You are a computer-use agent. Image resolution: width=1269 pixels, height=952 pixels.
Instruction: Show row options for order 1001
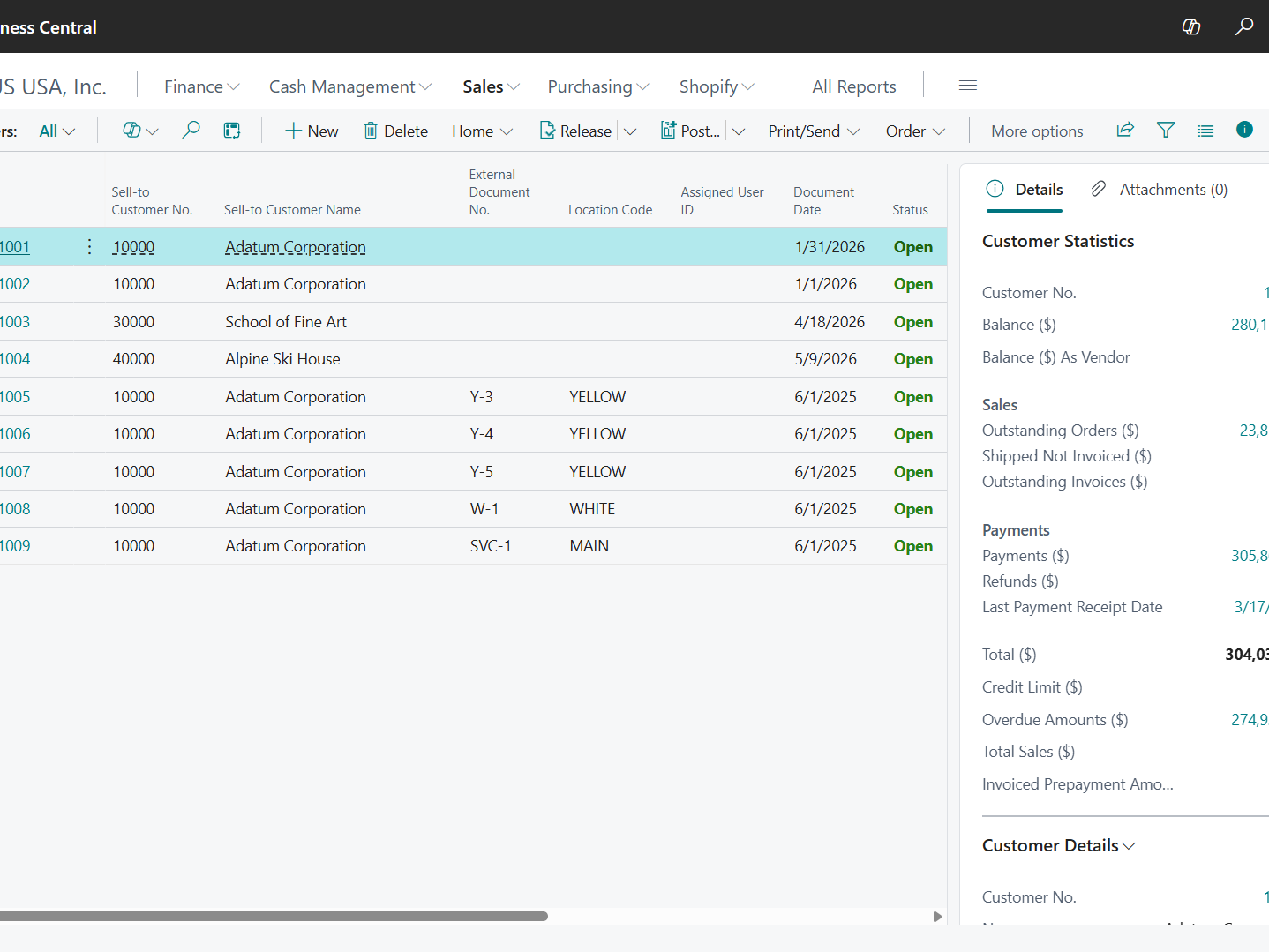pos(89,247)
